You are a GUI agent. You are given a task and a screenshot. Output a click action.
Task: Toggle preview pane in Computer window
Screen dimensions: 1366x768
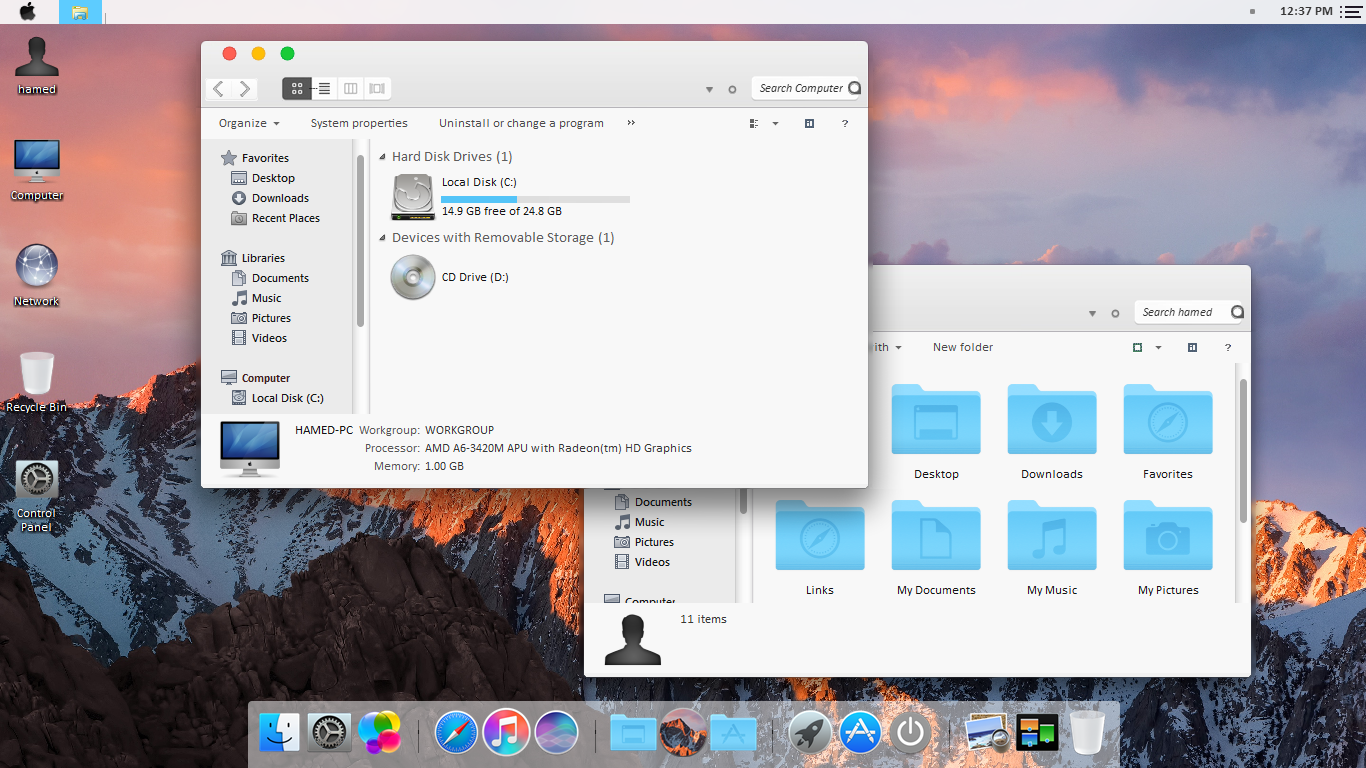(809, 123)
